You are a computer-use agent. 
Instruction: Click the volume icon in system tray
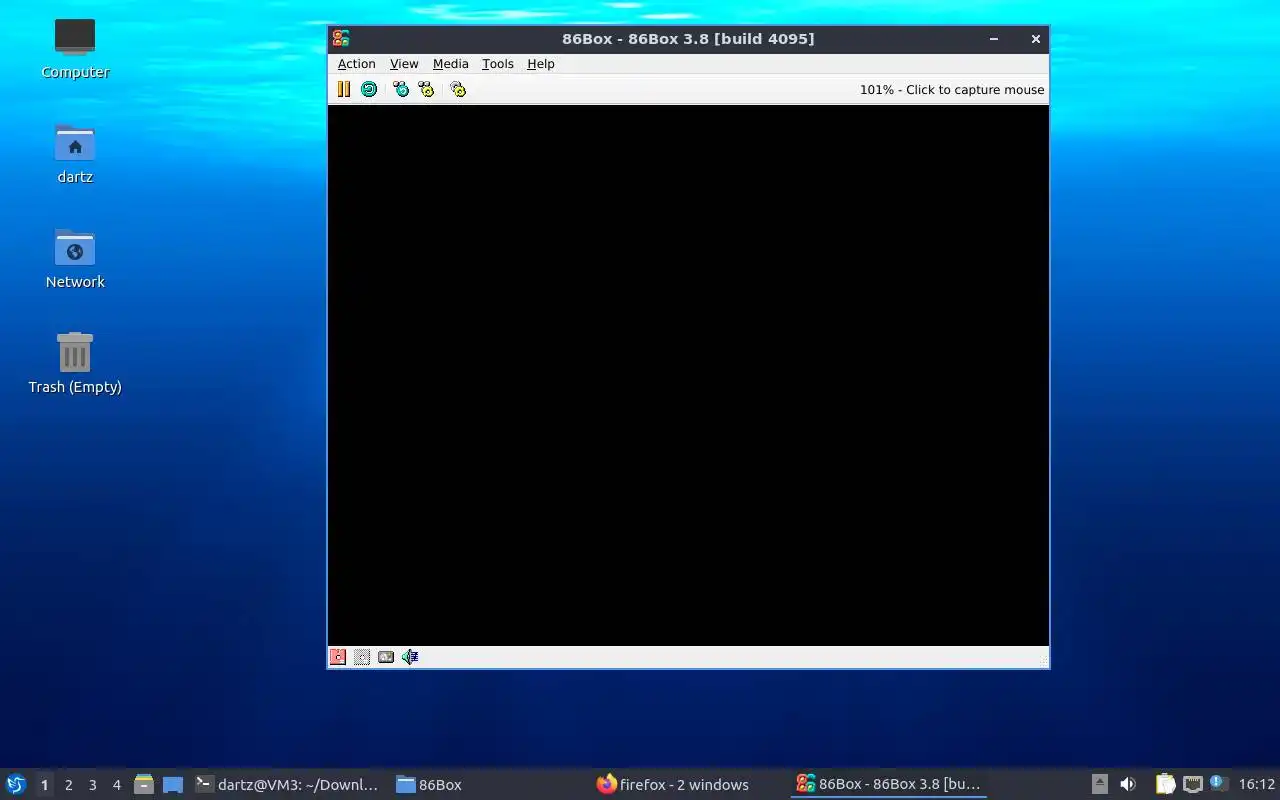(x=1128, y=784)
